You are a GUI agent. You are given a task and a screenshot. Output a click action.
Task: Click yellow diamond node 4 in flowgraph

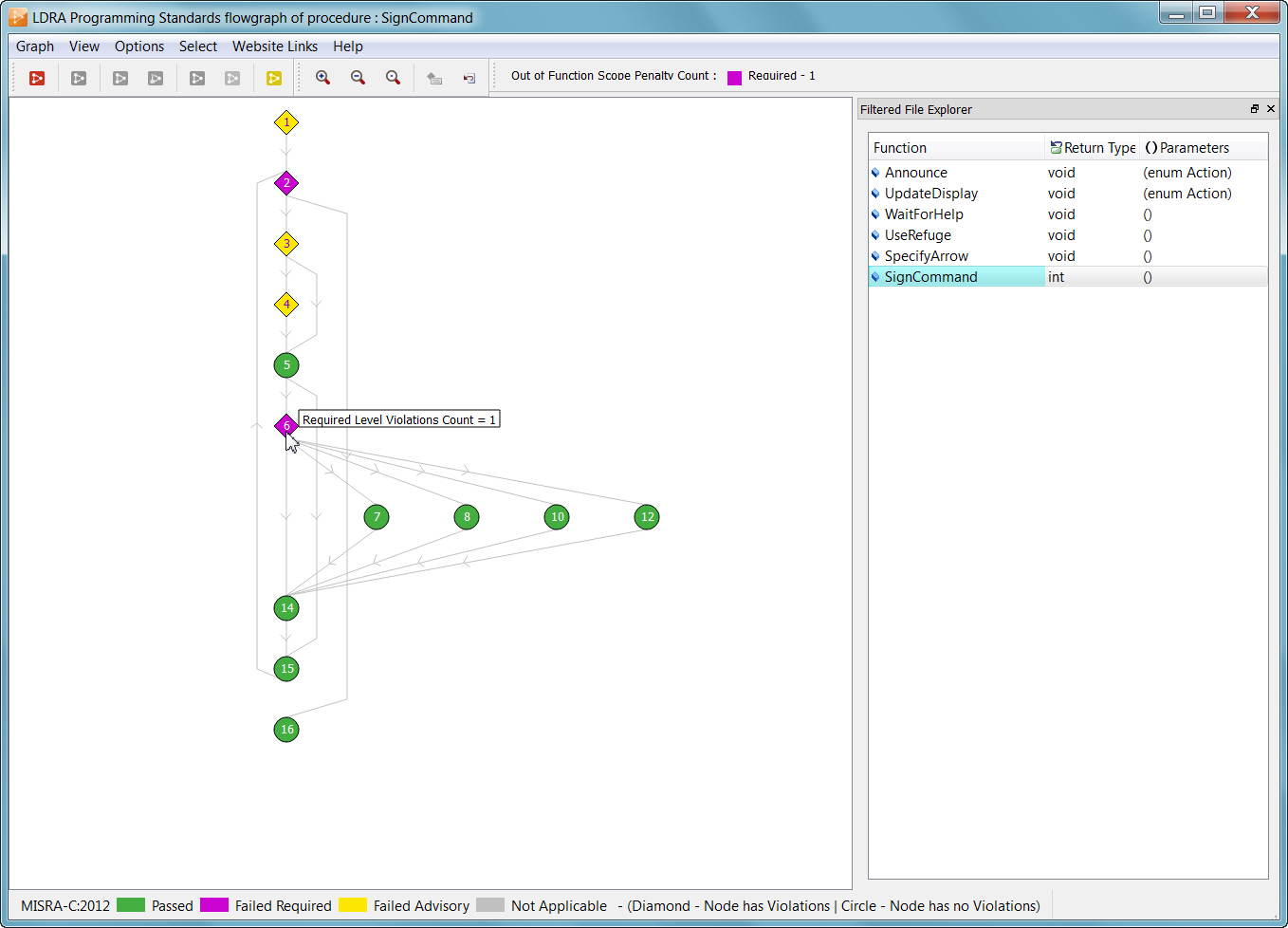[x=286, y=305]
